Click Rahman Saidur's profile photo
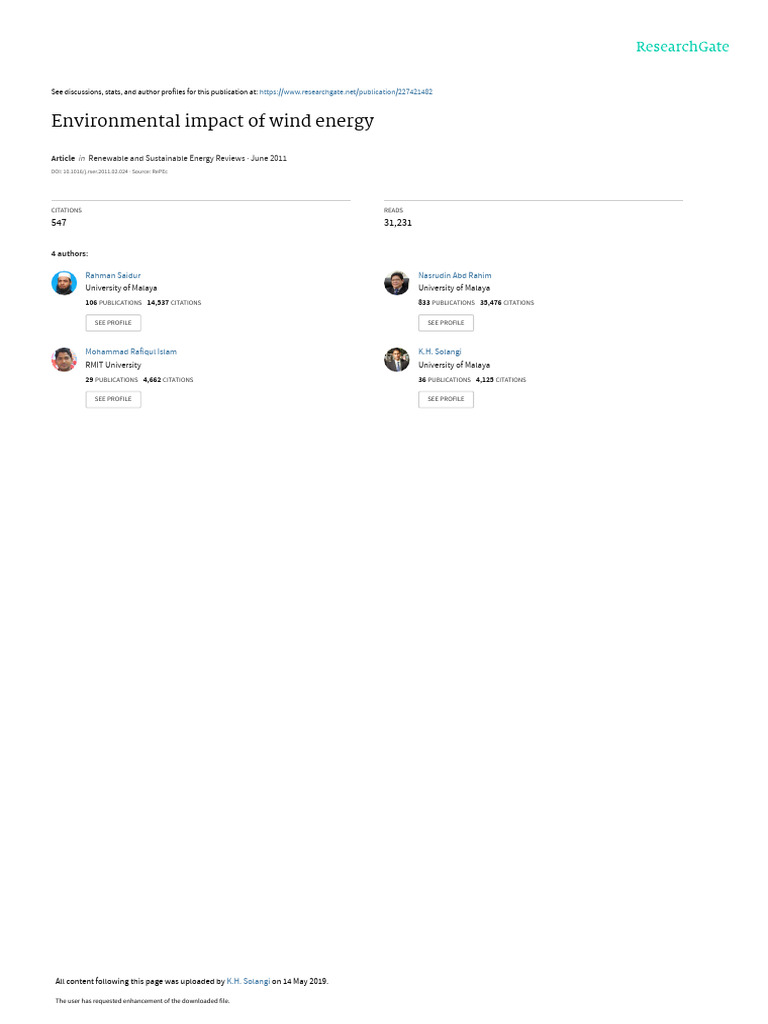This screenshot has width=768, height=1024. pos(64,283)
